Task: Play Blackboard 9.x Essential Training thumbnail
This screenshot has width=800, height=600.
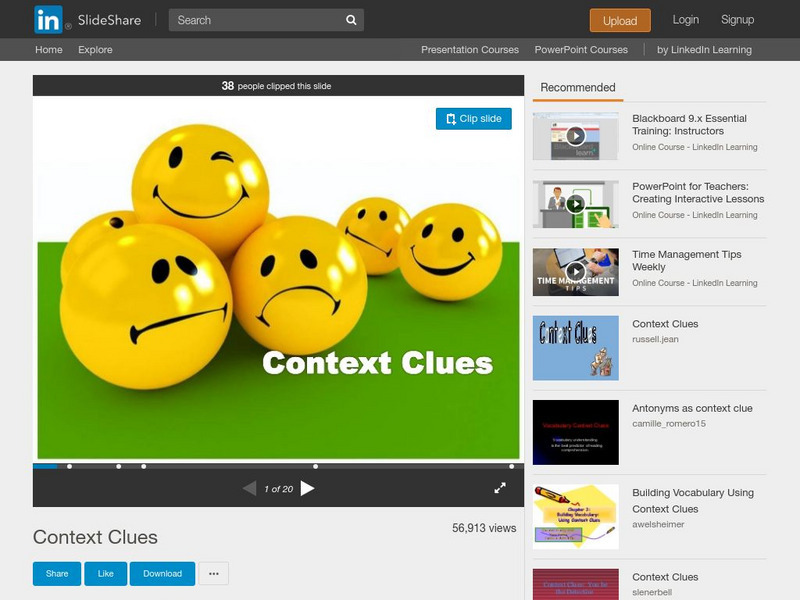Action: tap(576, 136)
